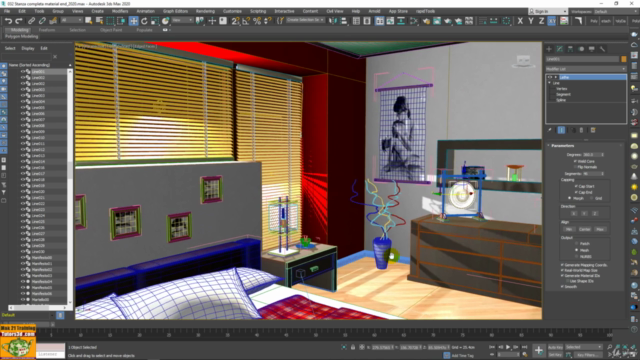Open the Create tab plus icon
This screenshot has width=640, height=360.
[x=549, y=49]
